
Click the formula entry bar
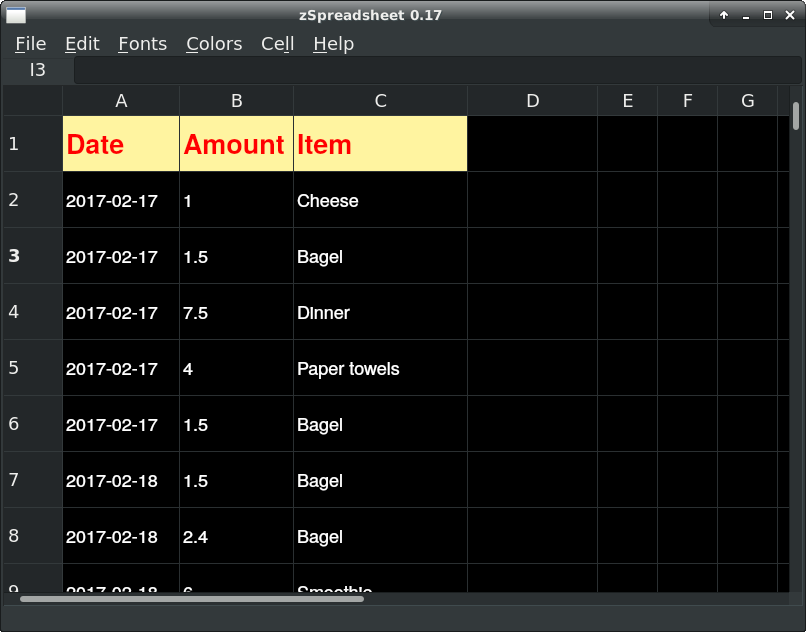tap(438, 70)
